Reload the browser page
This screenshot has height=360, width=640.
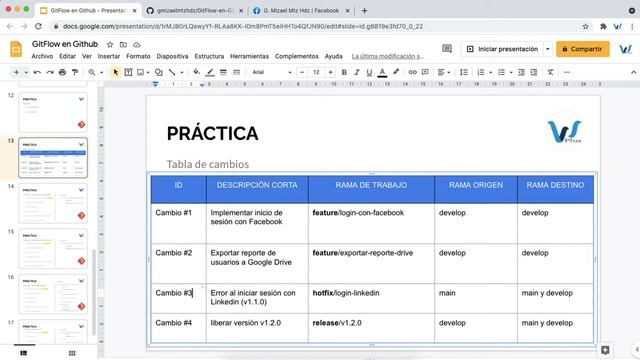click(x=38, y=27)
